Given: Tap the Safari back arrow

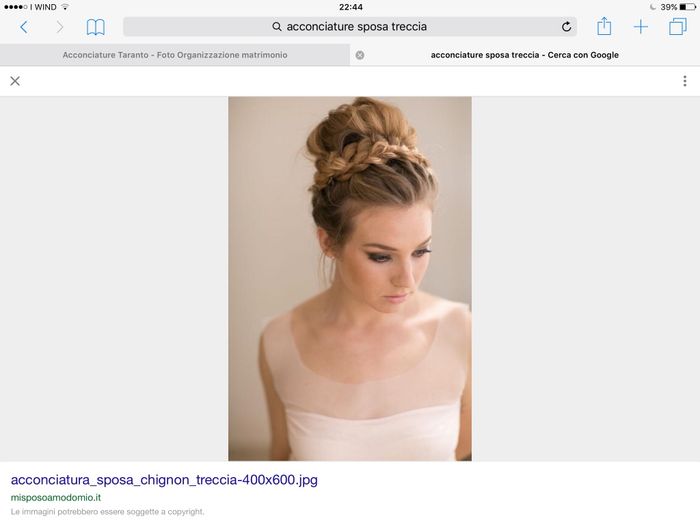Looking at the screenshot, I should [x=24, y=27].
